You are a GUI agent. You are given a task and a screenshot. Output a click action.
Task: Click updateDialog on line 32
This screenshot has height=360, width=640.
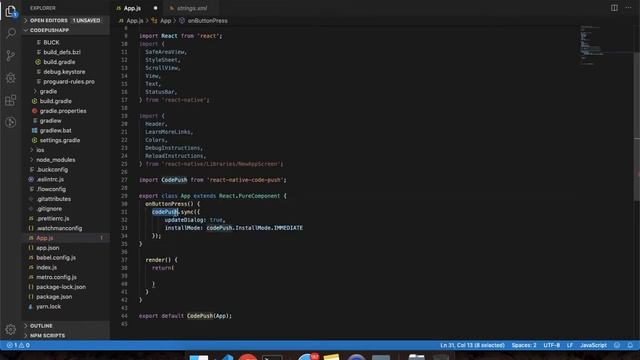tap(184, 220)
